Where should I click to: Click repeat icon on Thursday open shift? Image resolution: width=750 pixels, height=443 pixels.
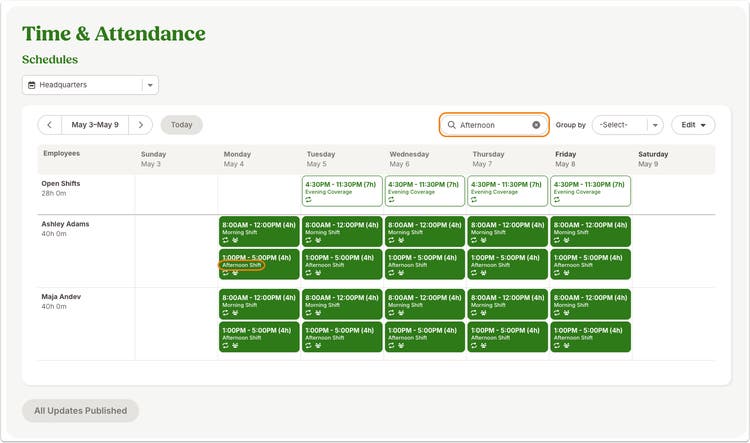[474, 200]
